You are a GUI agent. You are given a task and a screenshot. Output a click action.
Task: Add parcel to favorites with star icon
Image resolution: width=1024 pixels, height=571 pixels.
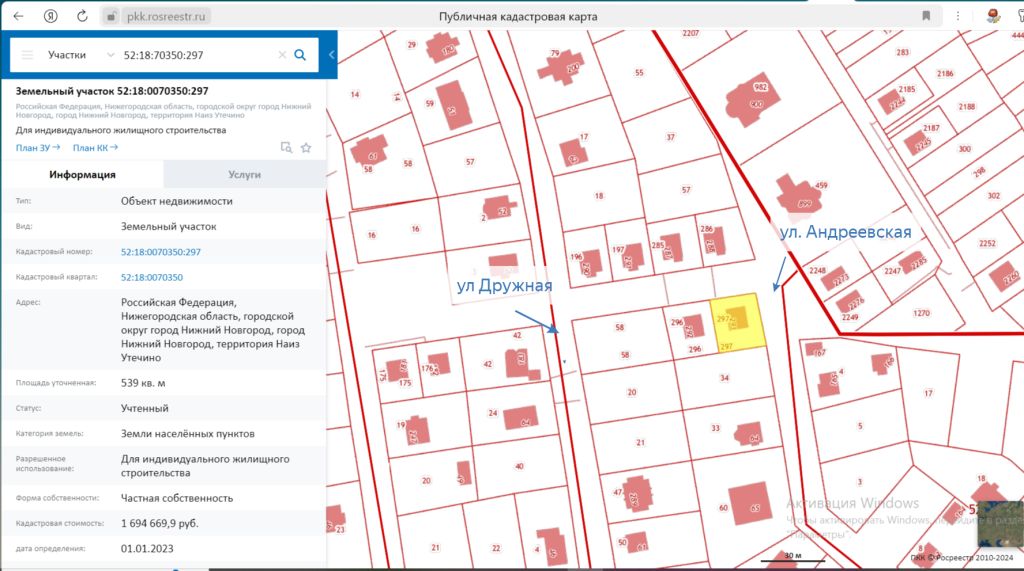(306, 147)
